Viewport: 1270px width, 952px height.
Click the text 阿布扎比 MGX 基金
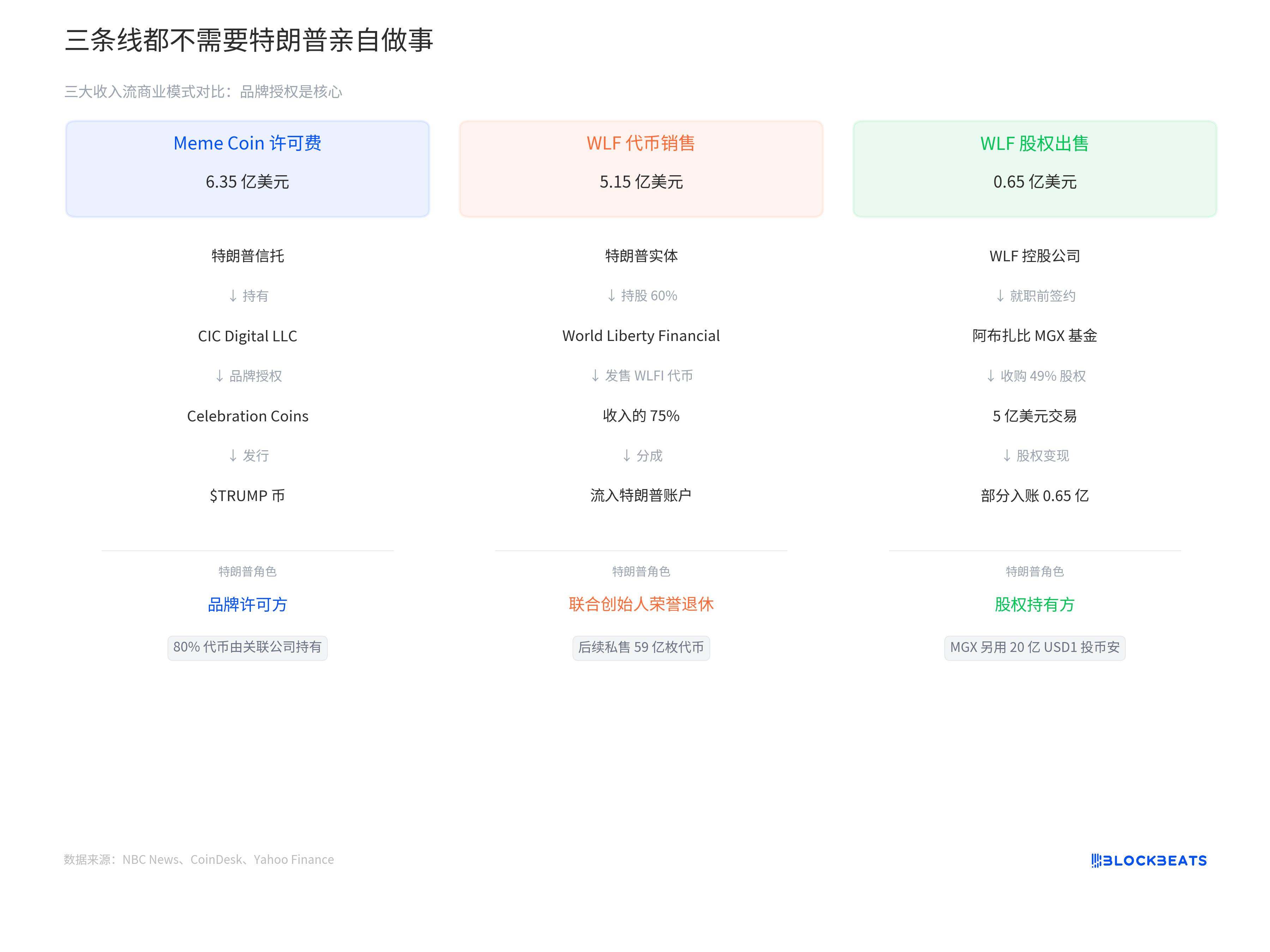point(1035,336)
